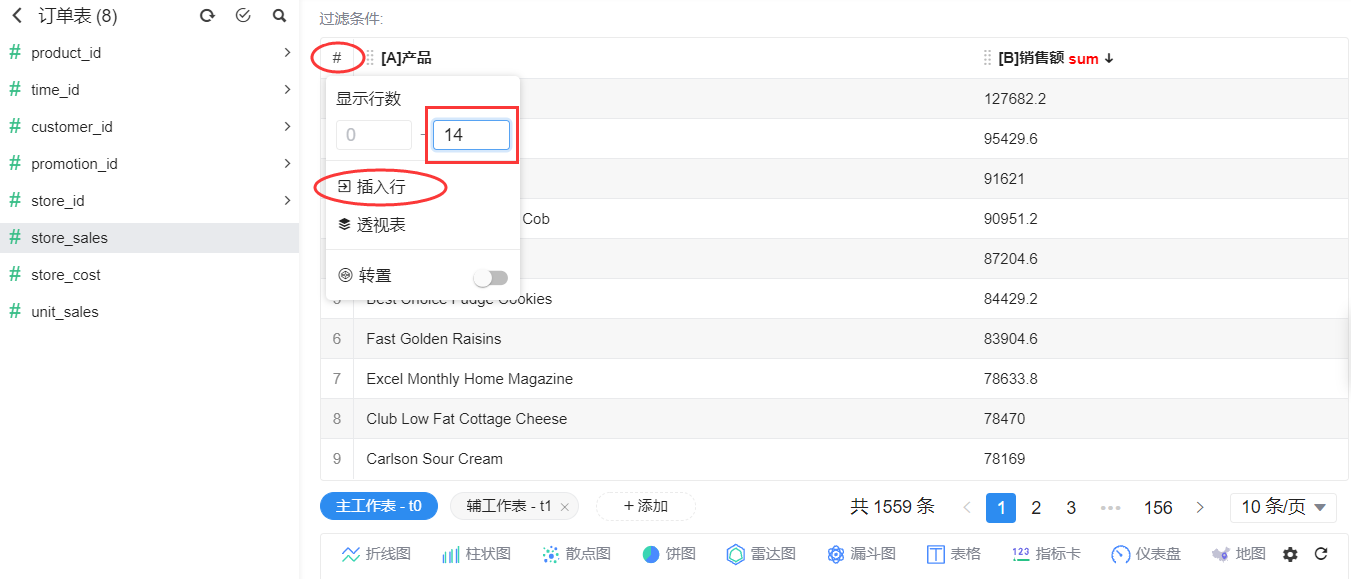The width and height of the screenshot is (1351, 579).
Task: Click the descending sort arrow on 销售额
Action: tap(1109, 58)
